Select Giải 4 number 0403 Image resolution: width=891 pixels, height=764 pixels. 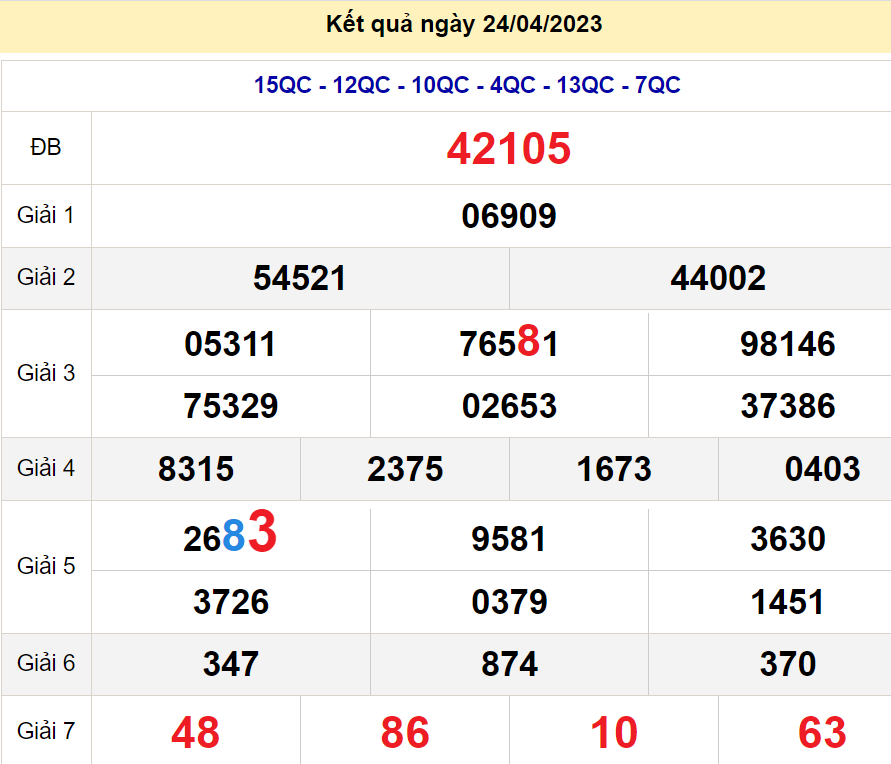[x=822, y=469]
